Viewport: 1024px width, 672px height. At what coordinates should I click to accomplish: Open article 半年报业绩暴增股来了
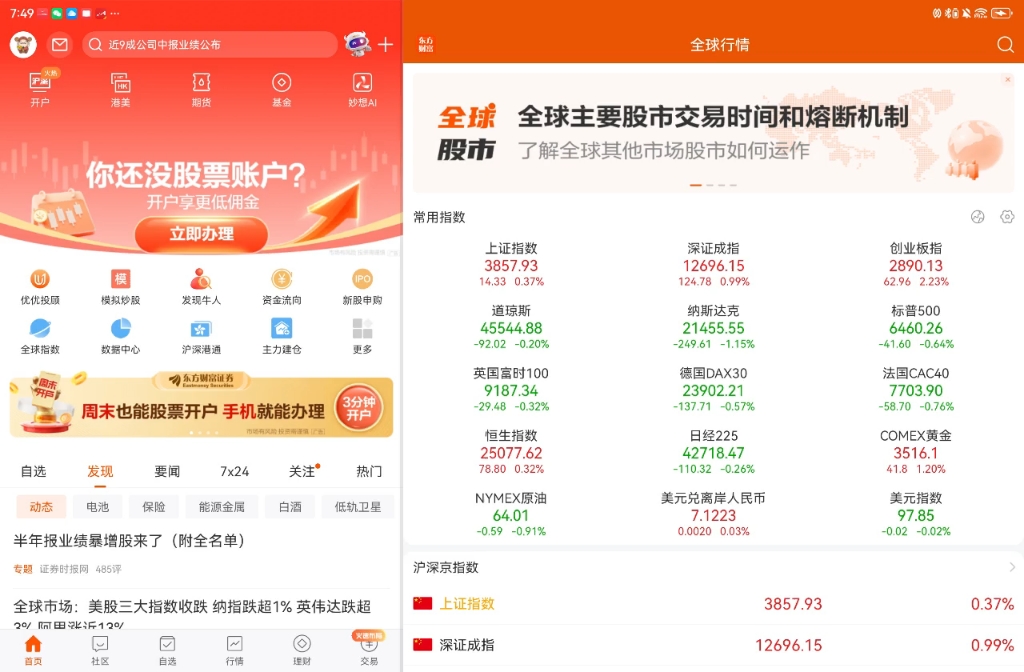coord(201,554)
